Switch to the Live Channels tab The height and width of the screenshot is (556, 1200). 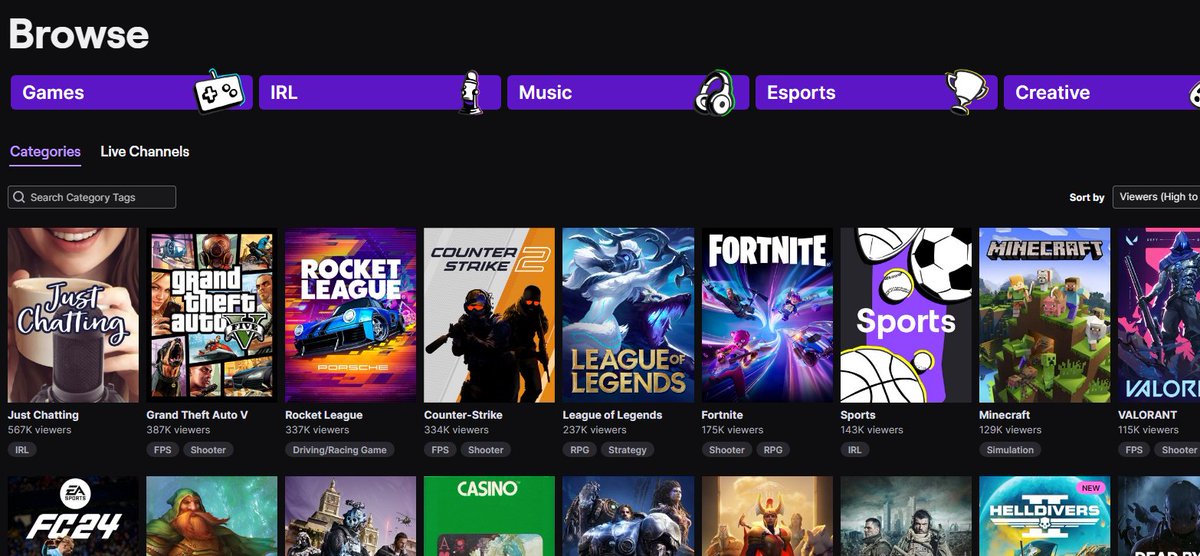tap(145, 152)
